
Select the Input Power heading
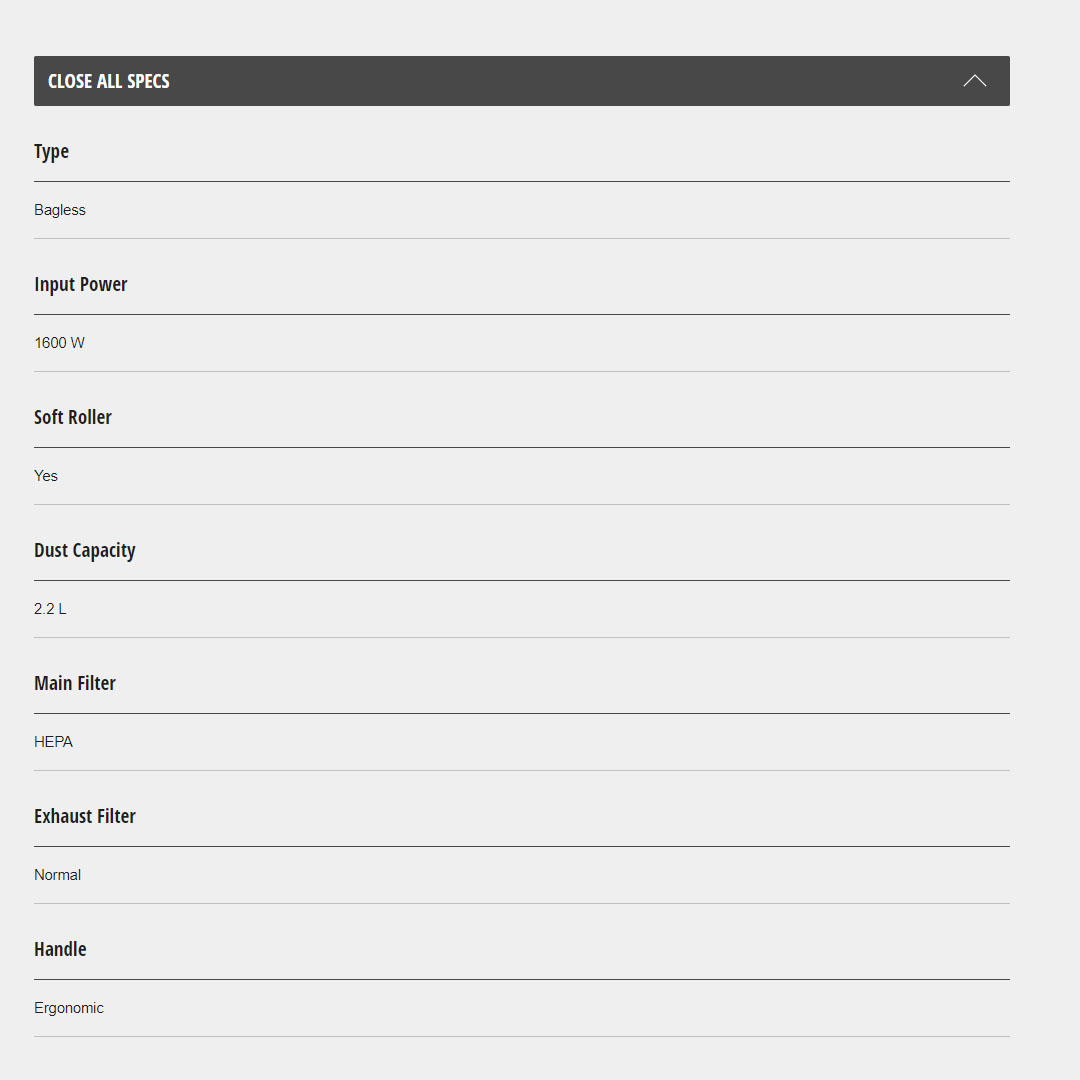tap(81, 284)
